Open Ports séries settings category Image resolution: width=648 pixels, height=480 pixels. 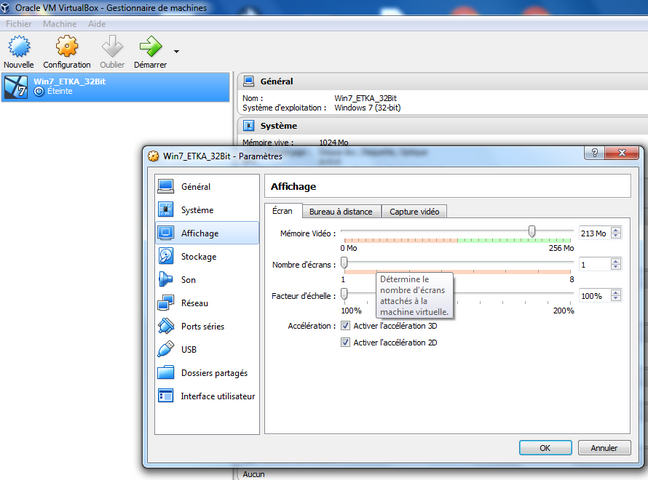point(207,326)
